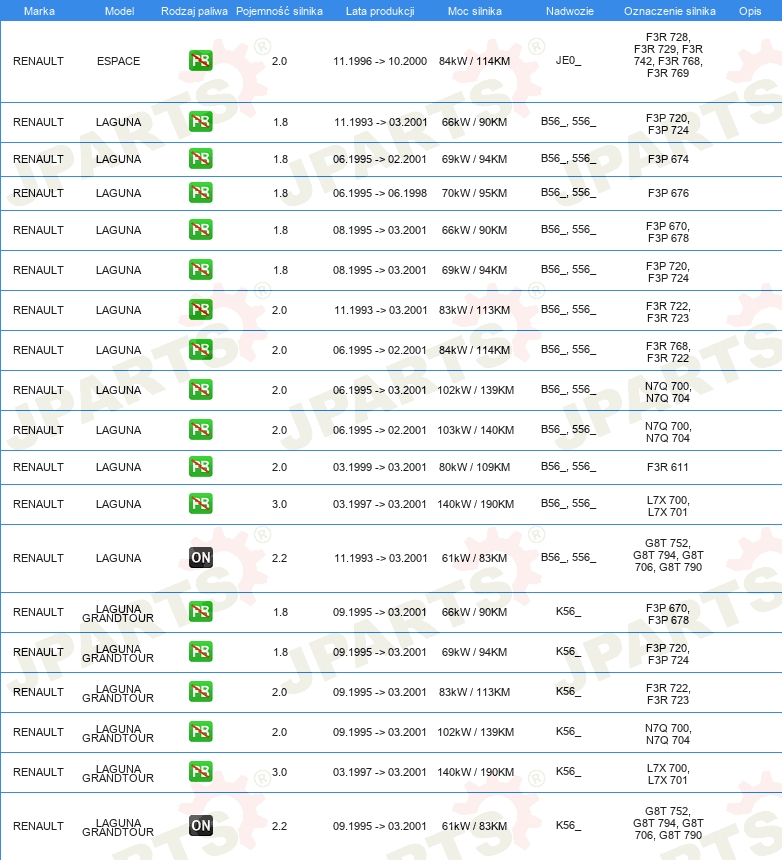Click the 03.1999 -> 03.2001 production dates
This screenshot has width=782, height=860.
point(379,467)
